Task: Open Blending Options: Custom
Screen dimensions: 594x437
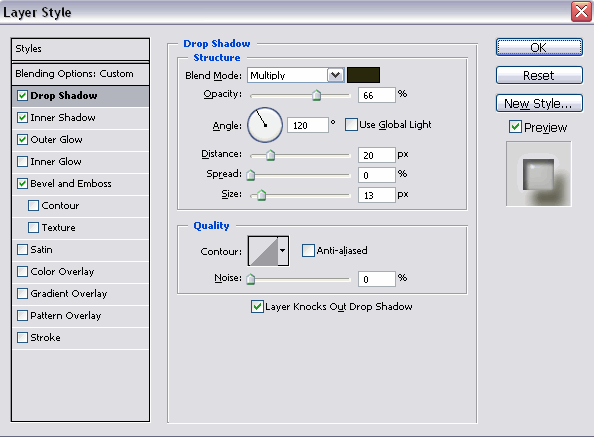Action: pyautogui.click(x=80, y=73)
